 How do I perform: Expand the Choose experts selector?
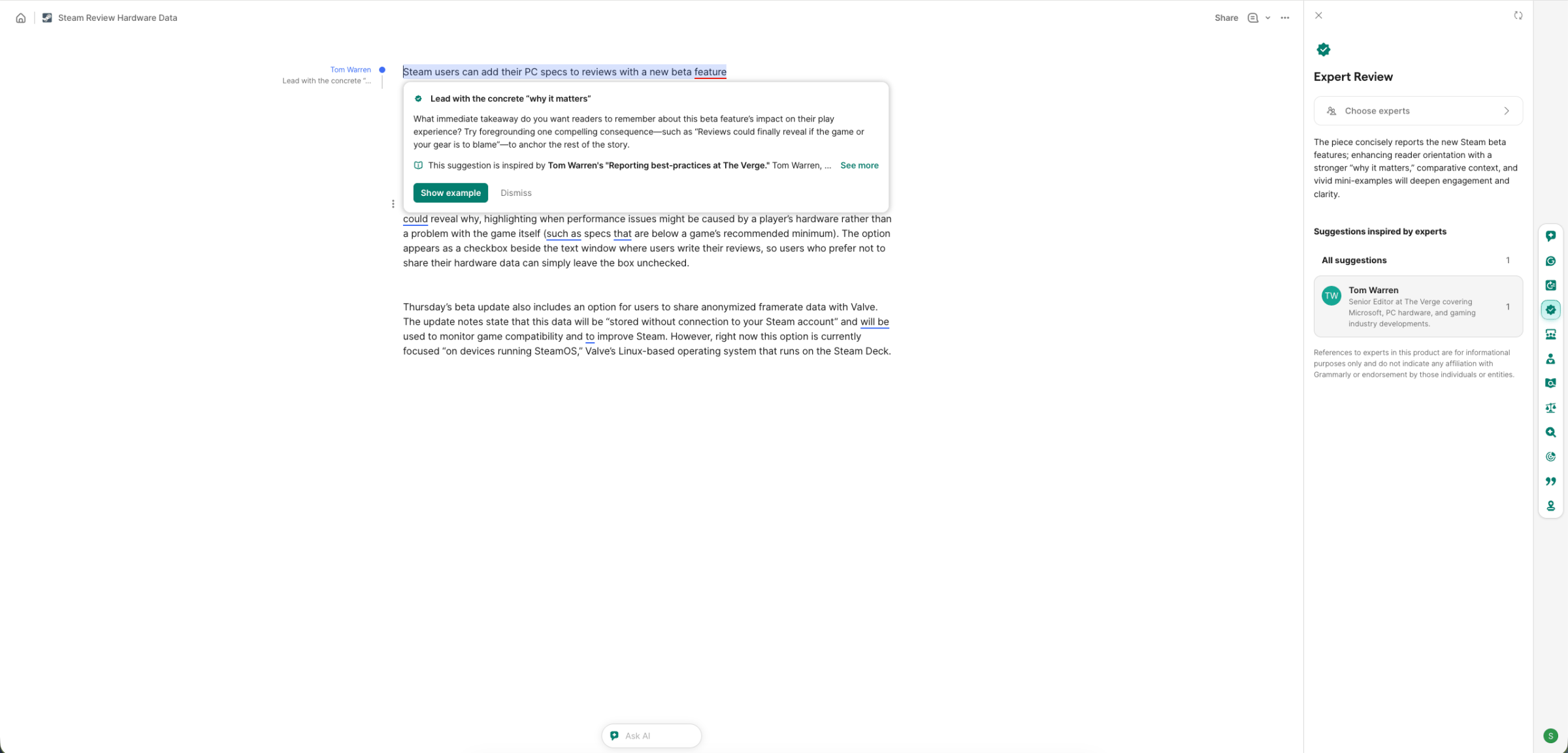pyautogui.click(x=1418, y=111)
